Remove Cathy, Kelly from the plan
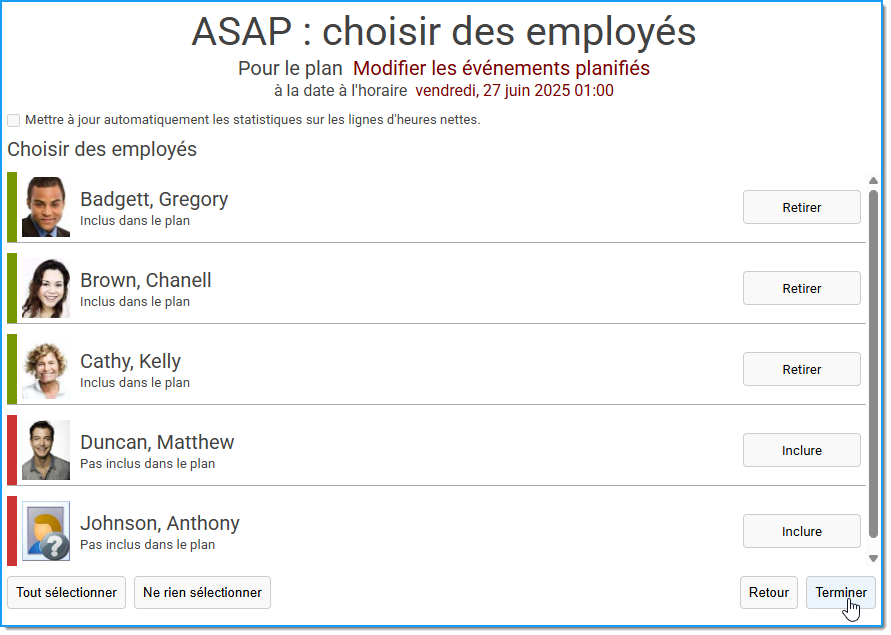This screenshot has height=635, width=891. [x=801, y=370]
